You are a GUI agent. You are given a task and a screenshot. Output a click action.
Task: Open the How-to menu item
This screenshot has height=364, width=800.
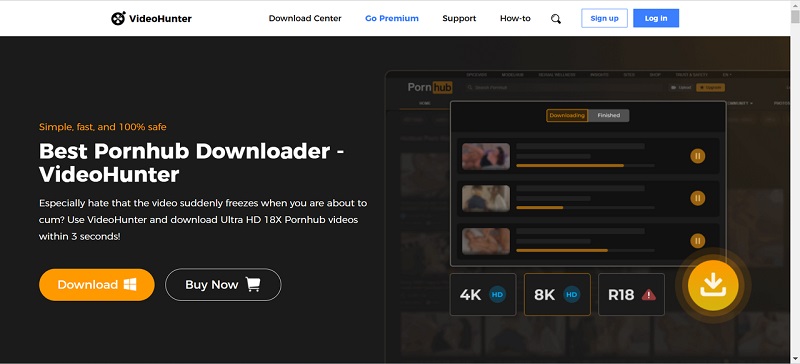pos(515,18)
